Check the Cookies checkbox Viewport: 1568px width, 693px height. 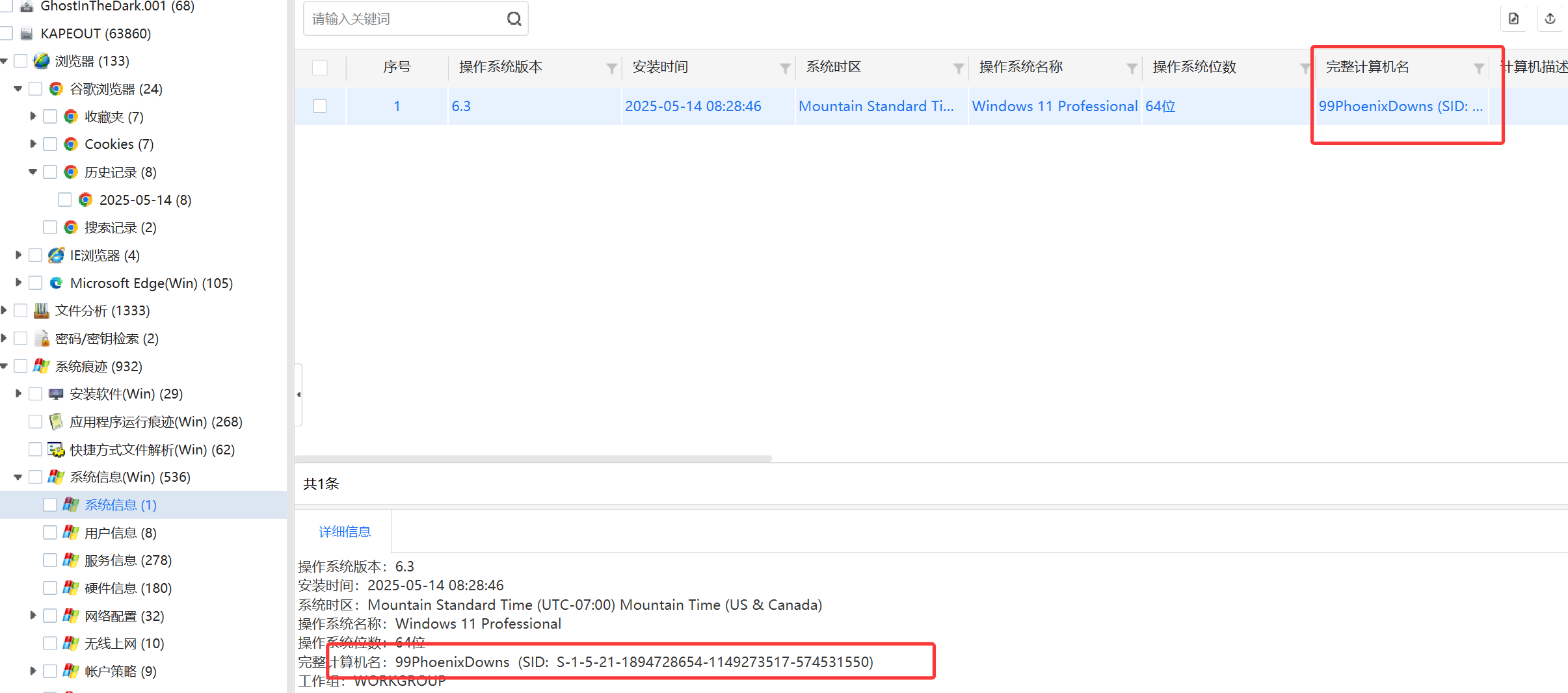point(50,144)
